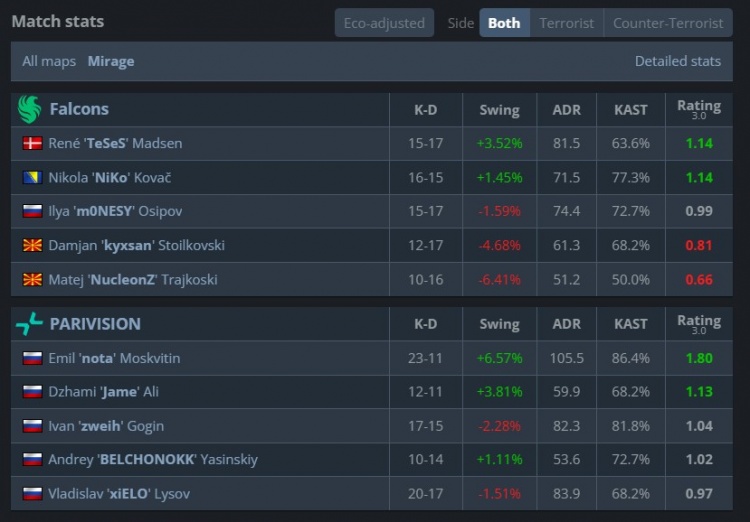Image resolution: width=750 pixels, height=522 pixels.
Task: Select the All maps tab
Action: click(x=49, y=61)
